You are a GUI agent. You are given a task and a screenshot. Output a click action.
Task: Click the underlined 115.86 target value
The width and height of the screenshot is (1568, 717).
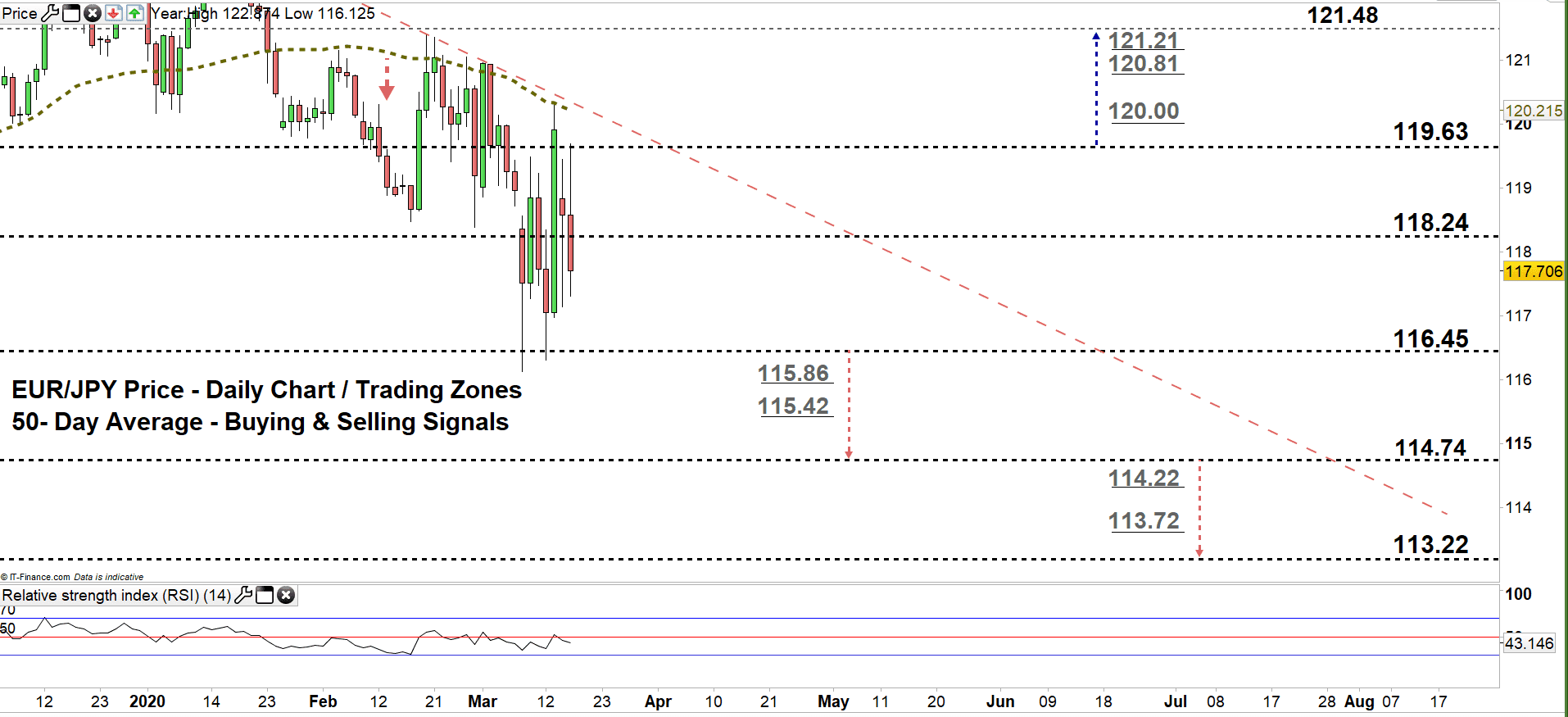click(x=794, y=373)
